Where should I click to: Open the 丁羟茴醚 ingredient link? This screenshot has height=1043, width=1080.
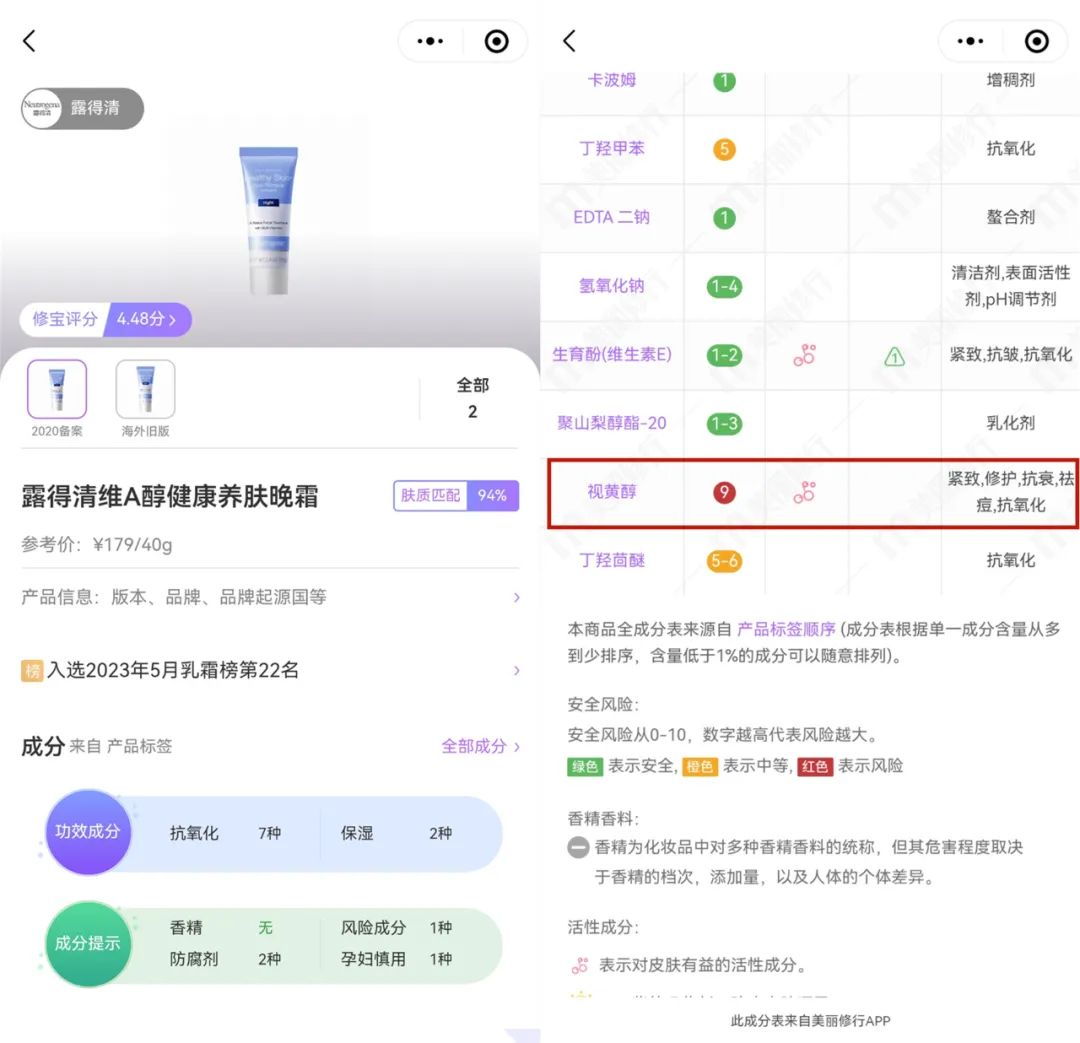tap(612, 561)
